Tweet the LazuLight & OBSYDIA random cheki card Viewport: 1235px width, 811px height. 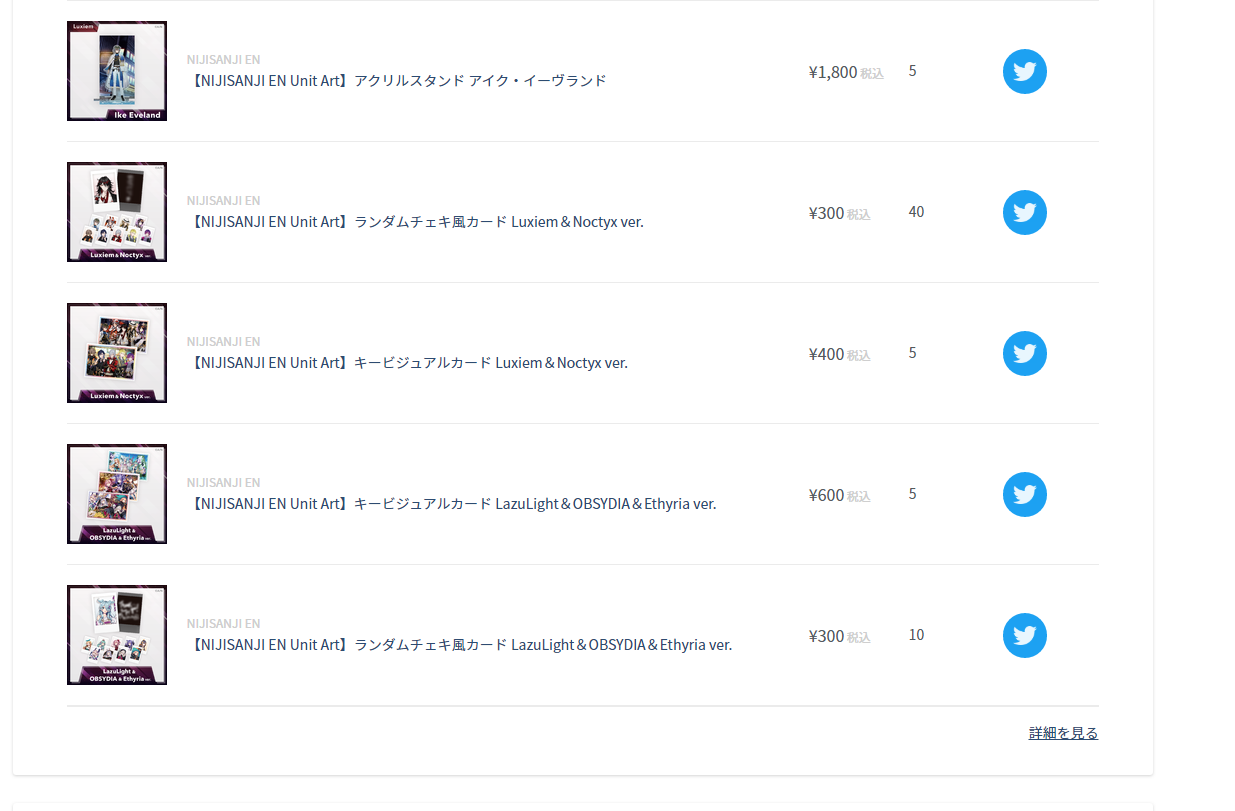coord(1024,635)
